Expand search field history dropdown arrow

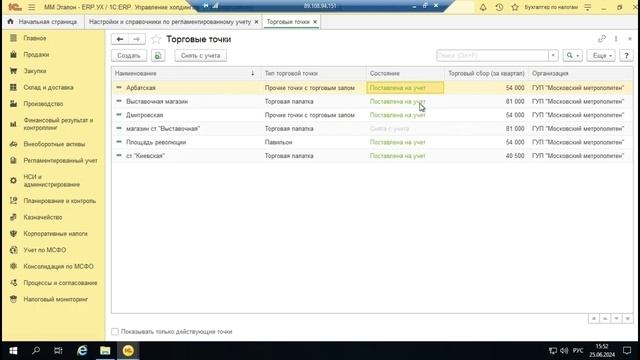(x=553, y=56)
